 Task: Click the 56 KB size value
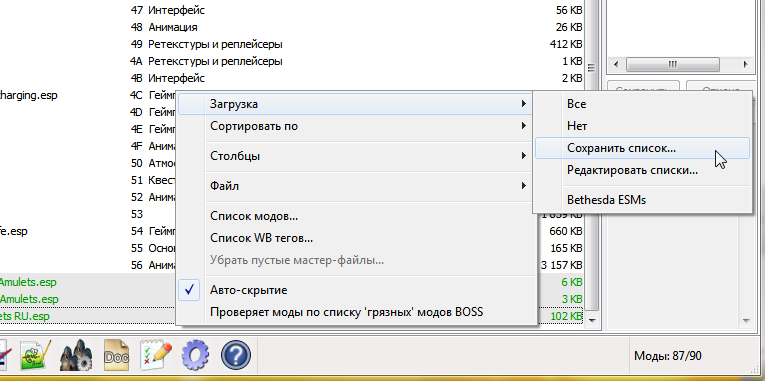tap(569, 10)
